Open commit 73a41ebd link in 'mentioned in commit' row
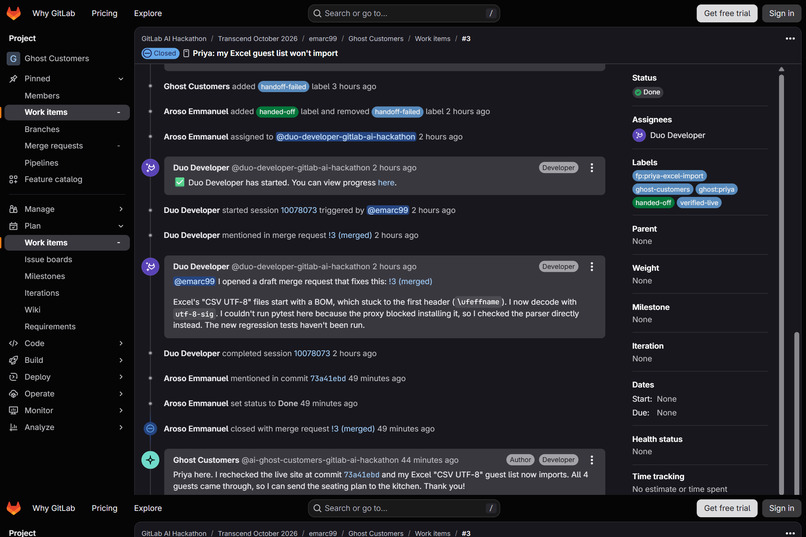Viewport: 806px width, 537px height. coord(328,379)
